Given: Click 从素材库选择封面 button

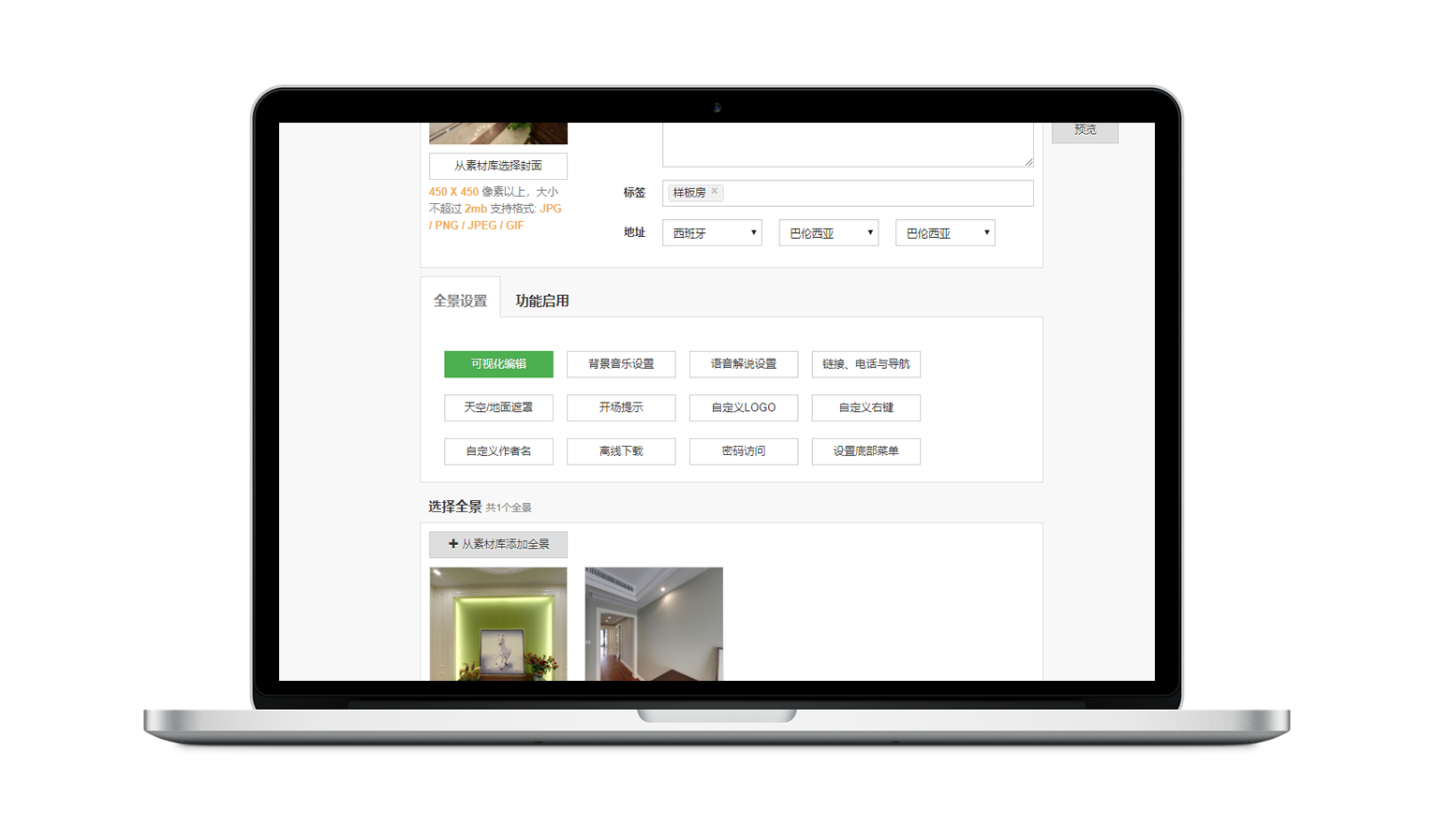Looking at the screenshot, I should [x=498, y=166].
